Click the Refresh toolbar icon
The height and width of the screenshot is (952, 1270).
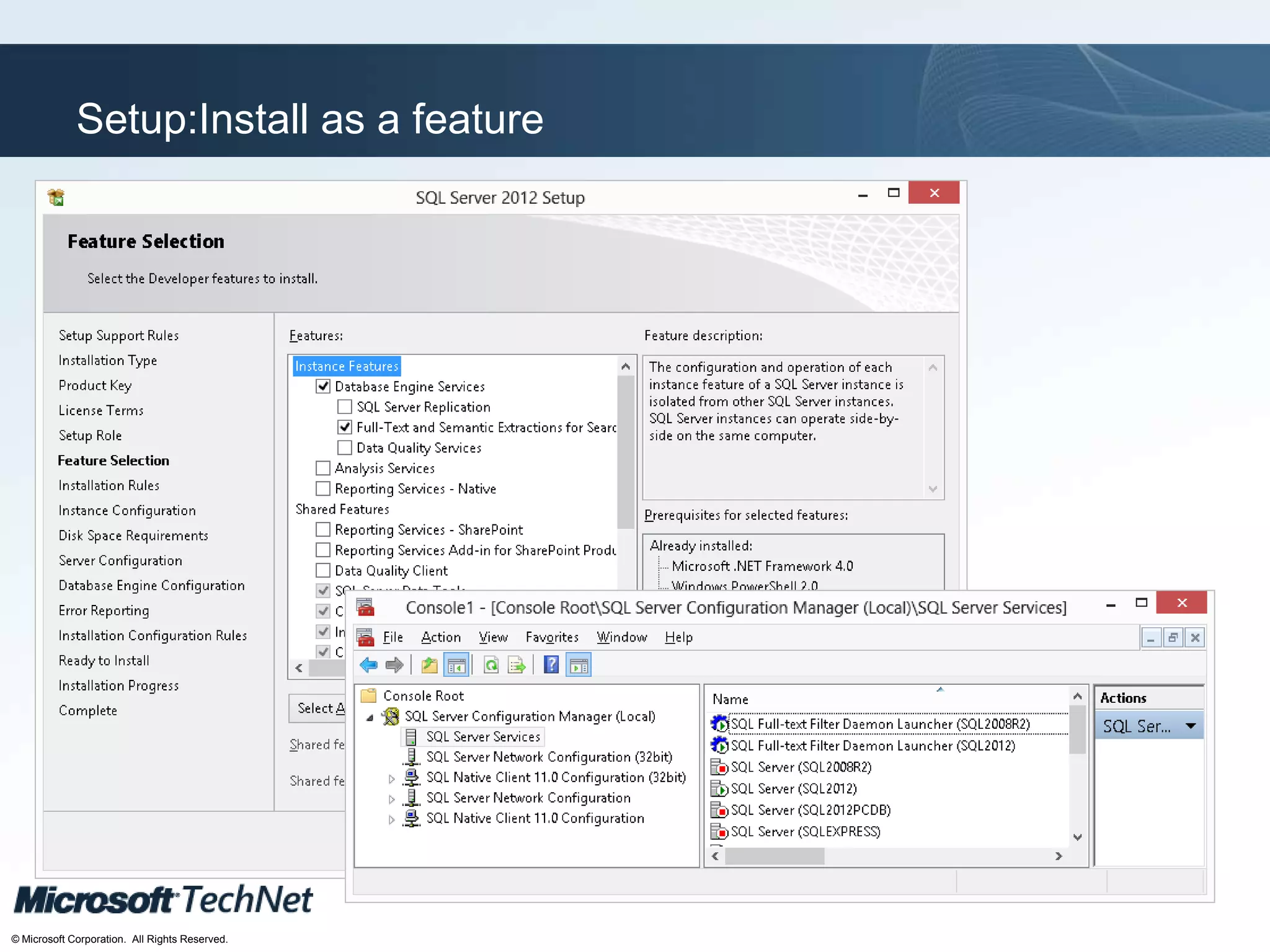click(x=491, y=666)
